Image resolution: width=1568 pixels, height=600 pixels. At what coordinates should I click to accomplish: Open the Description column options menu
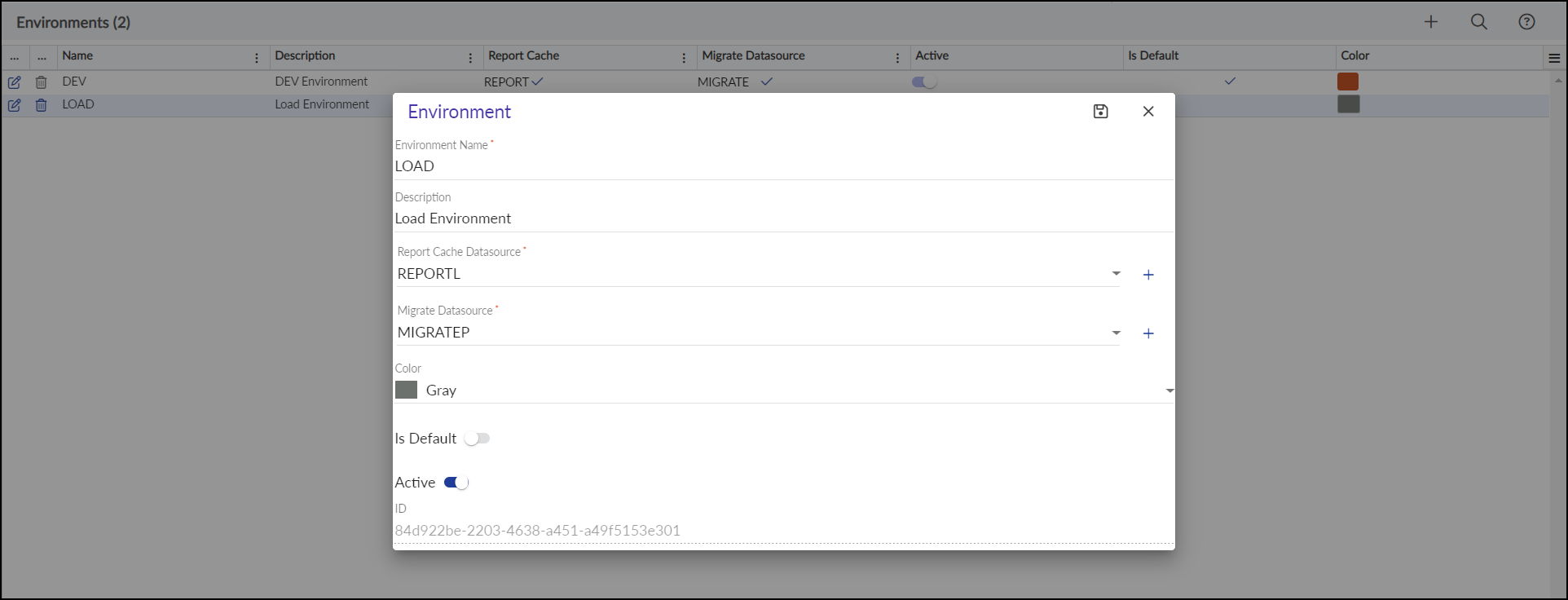coord(470,58)
